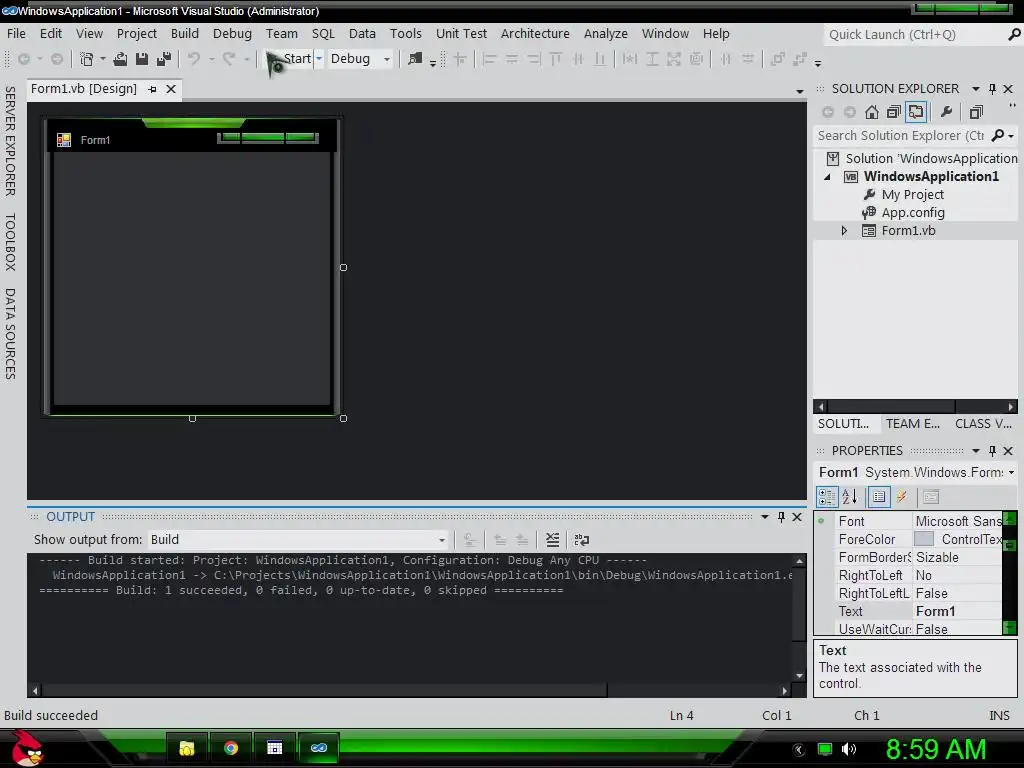1024x768 pixels.
Task: Click the Save All toolbar icon
Action: click(164, 59)
